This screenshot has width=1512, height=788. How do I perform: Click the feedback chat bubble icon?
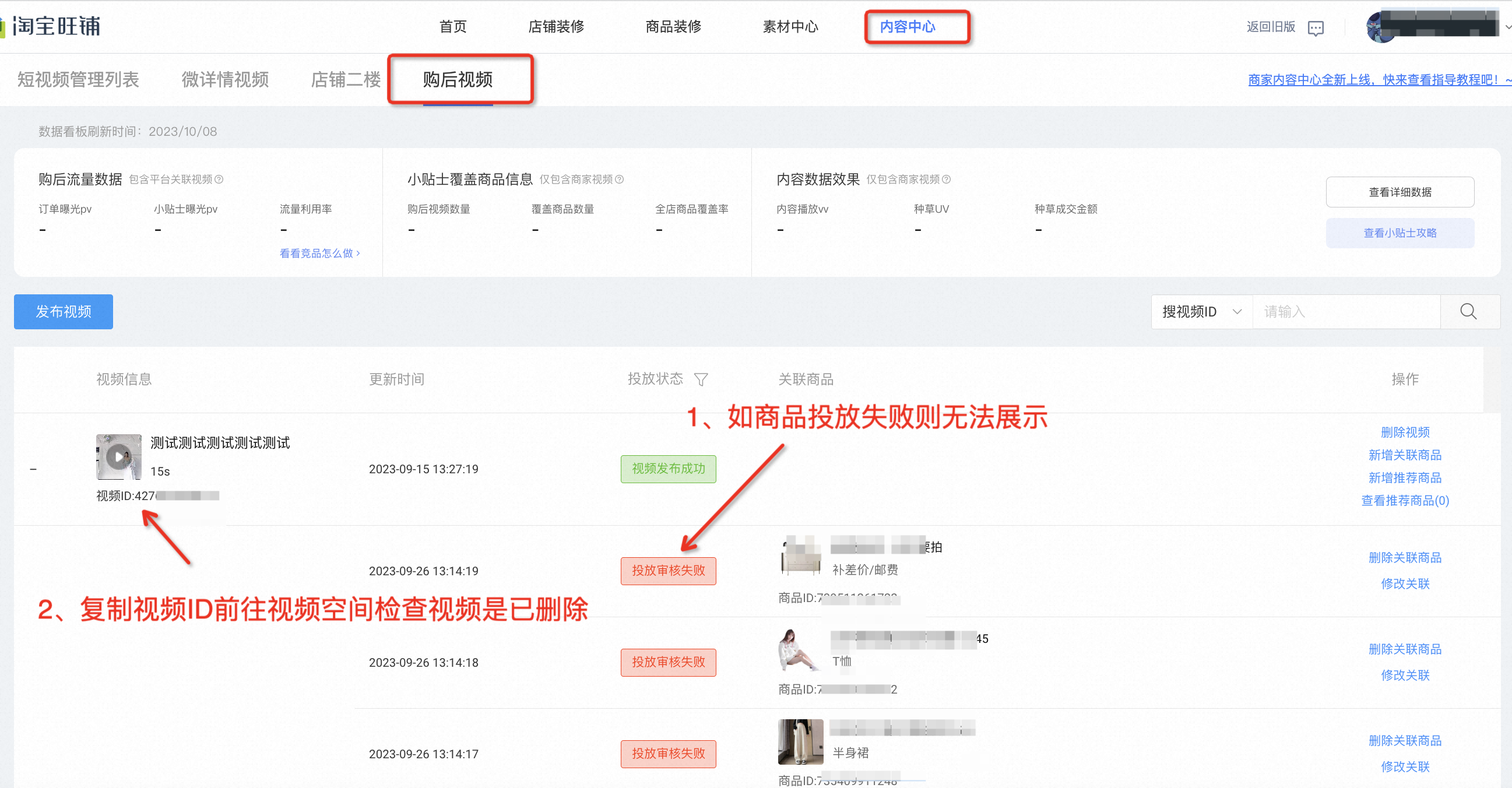click(1316, 27)
